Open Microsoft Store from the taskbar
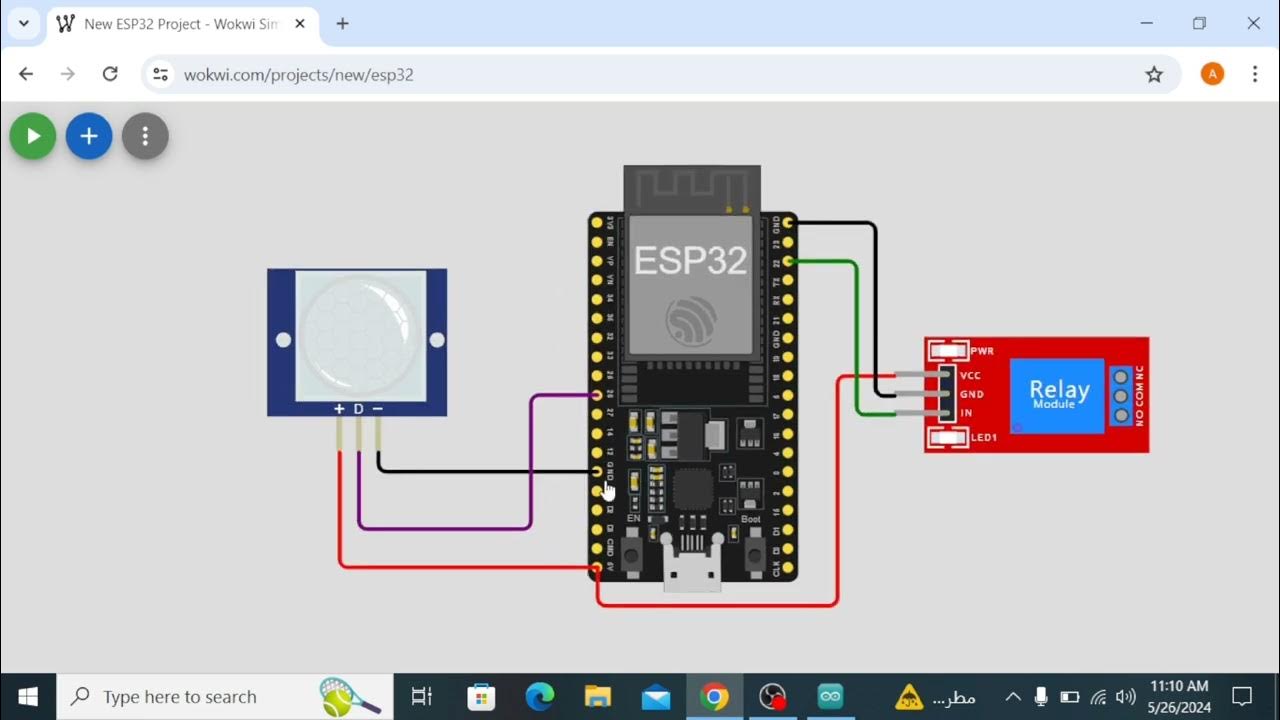The image size is (1280, 720). click(x=481, y=697)
